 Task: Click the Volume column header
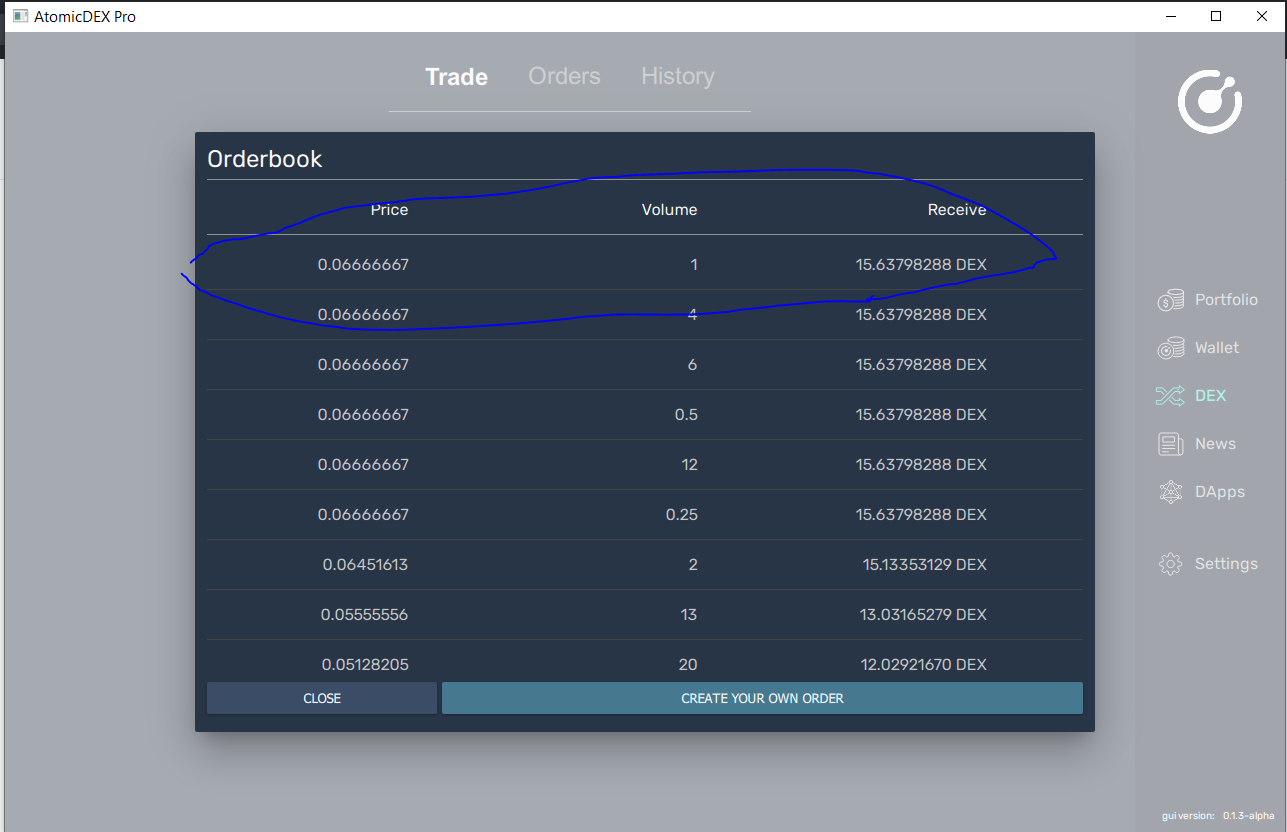click(669, 210)
